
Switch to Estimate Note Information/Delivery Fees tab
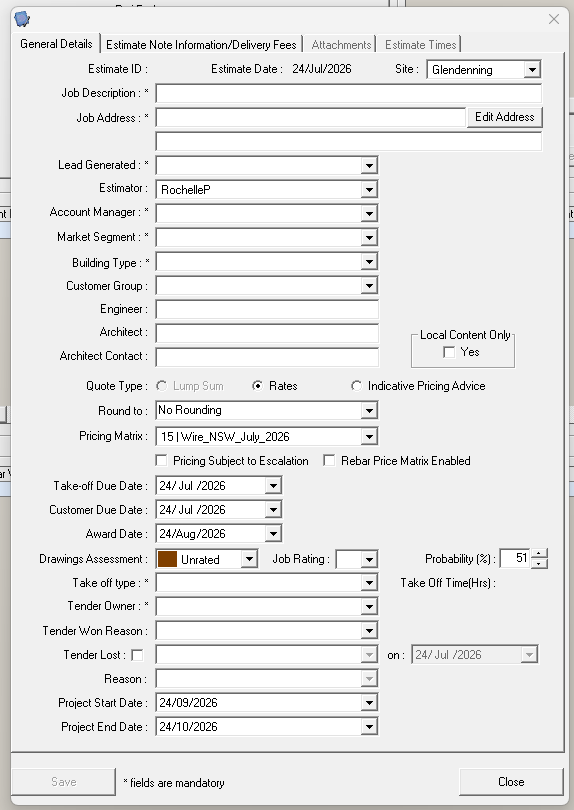[201, 45]
